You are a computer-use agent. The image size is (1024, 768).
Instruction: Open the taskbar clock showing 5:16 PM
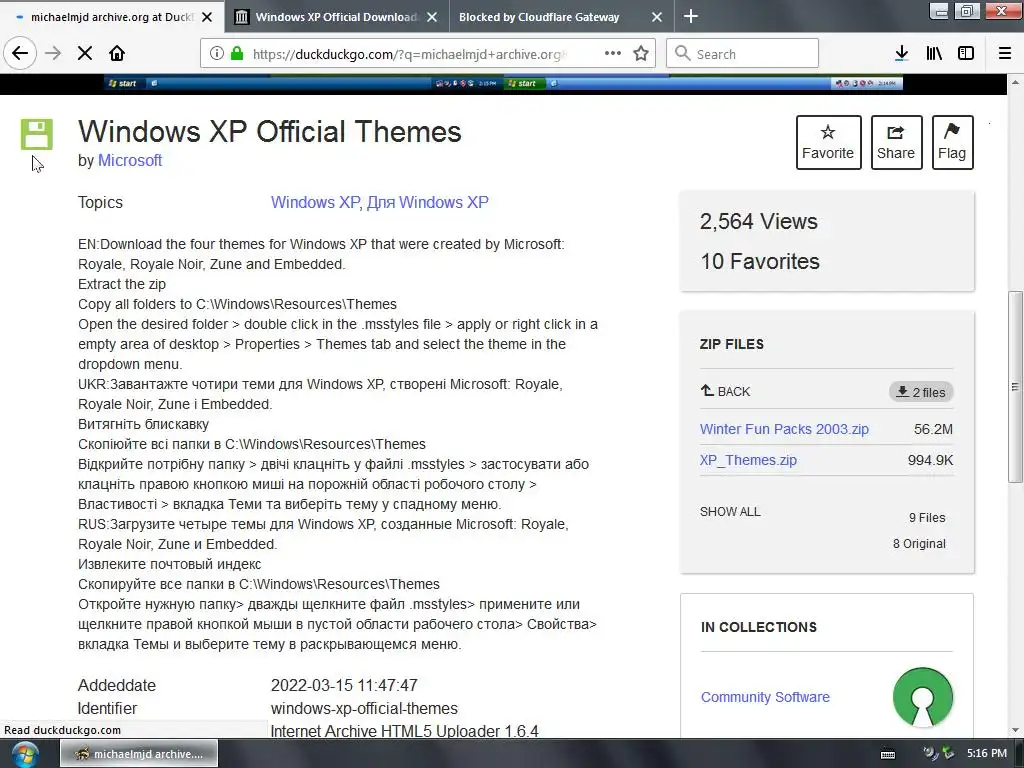(987, 753)
